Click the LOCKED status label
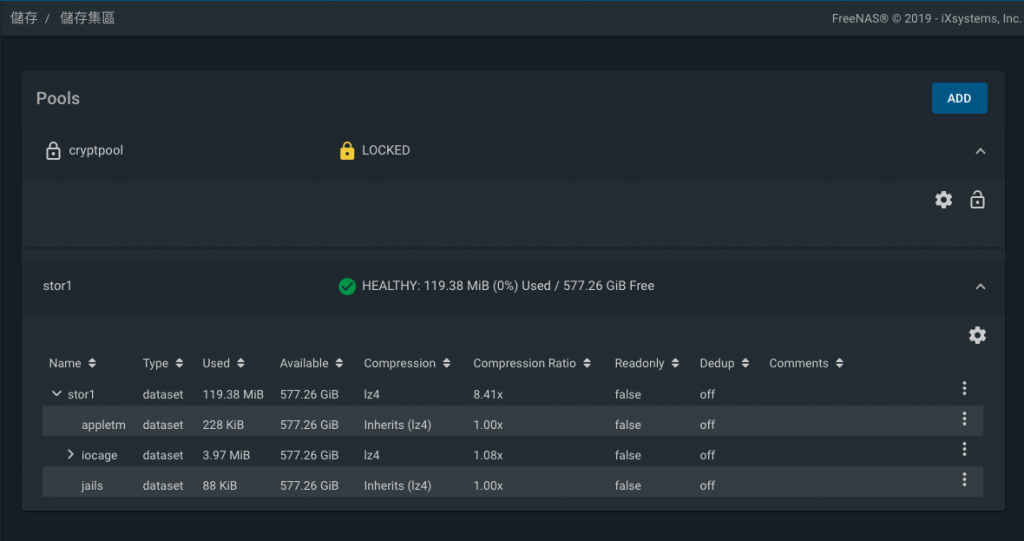This screenshot has width=1024, height=541. 386,150
